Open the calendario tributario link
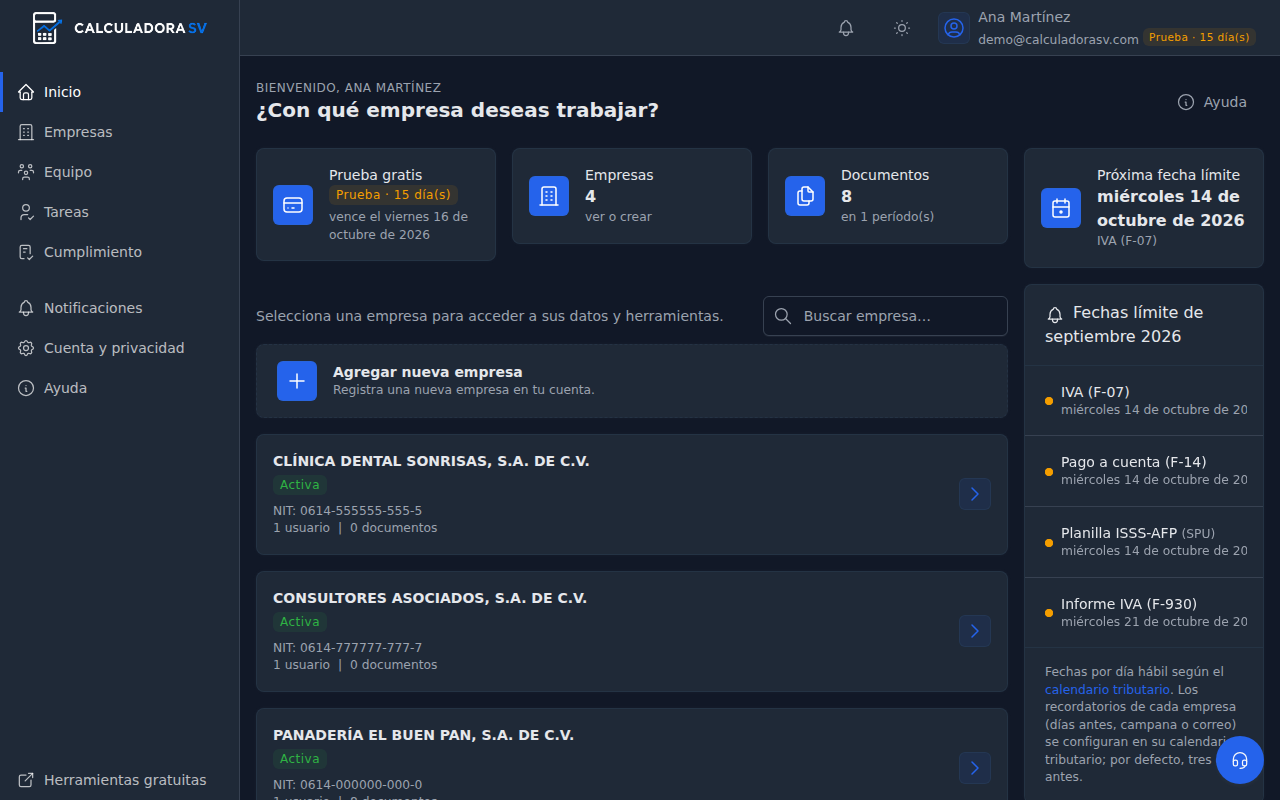The height and width of the screenshot is (800, 1280). [x=1107, y=690]
